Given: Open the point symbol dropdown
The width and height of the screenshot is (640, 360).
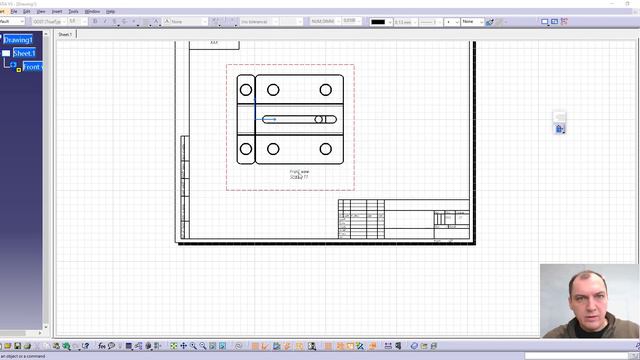Looking at the screenshot, I should coord(452,22).
